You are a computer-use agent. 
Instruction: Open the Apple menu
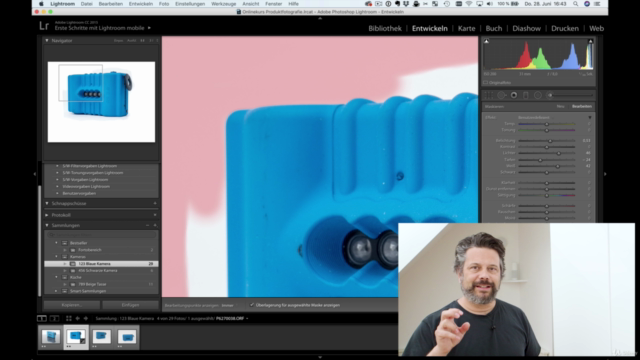(41, 4)
